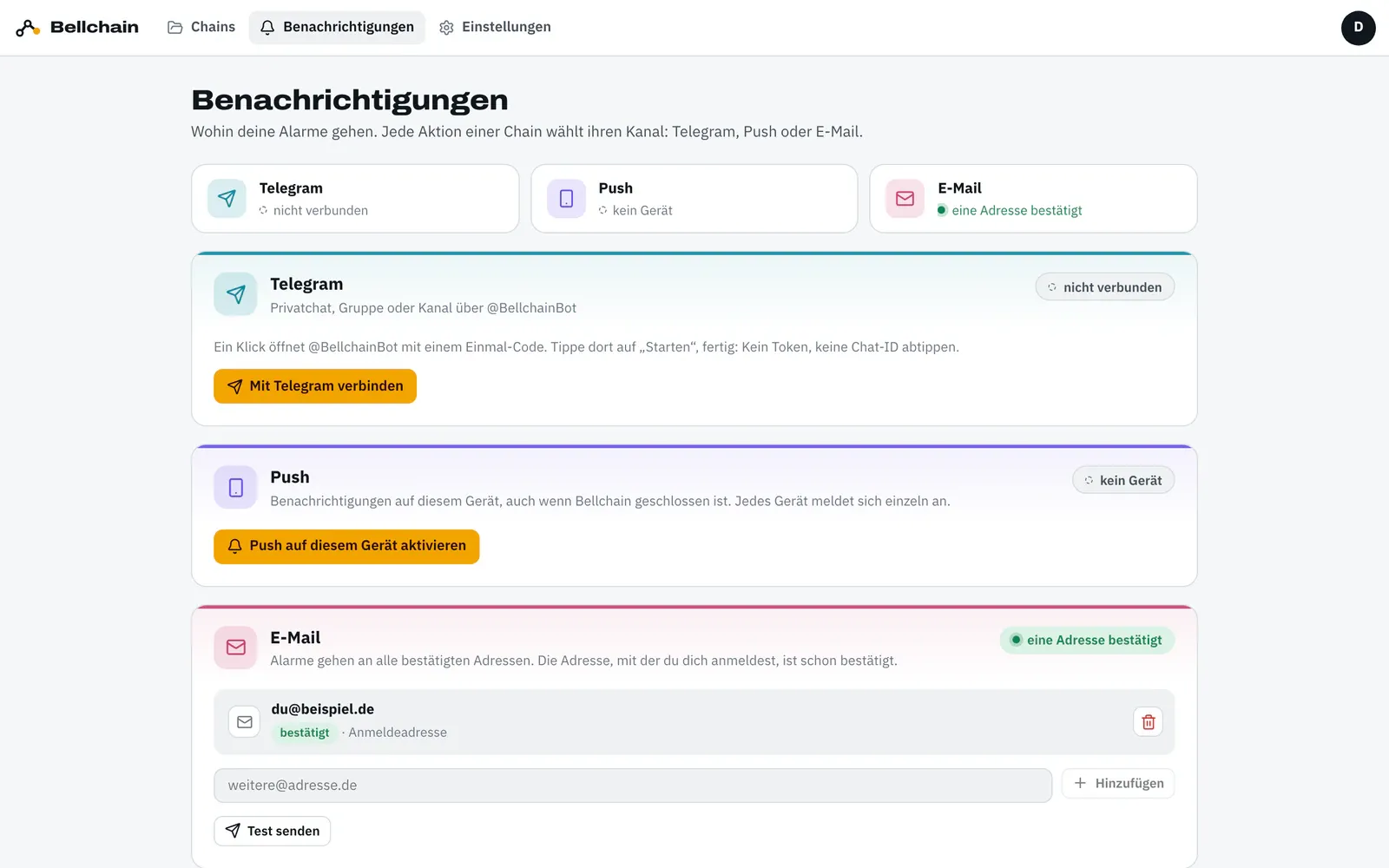Click the Telegram section paper-plane icon
Image resolution: width=1389 pixels, height=868 pixels.
235,294
